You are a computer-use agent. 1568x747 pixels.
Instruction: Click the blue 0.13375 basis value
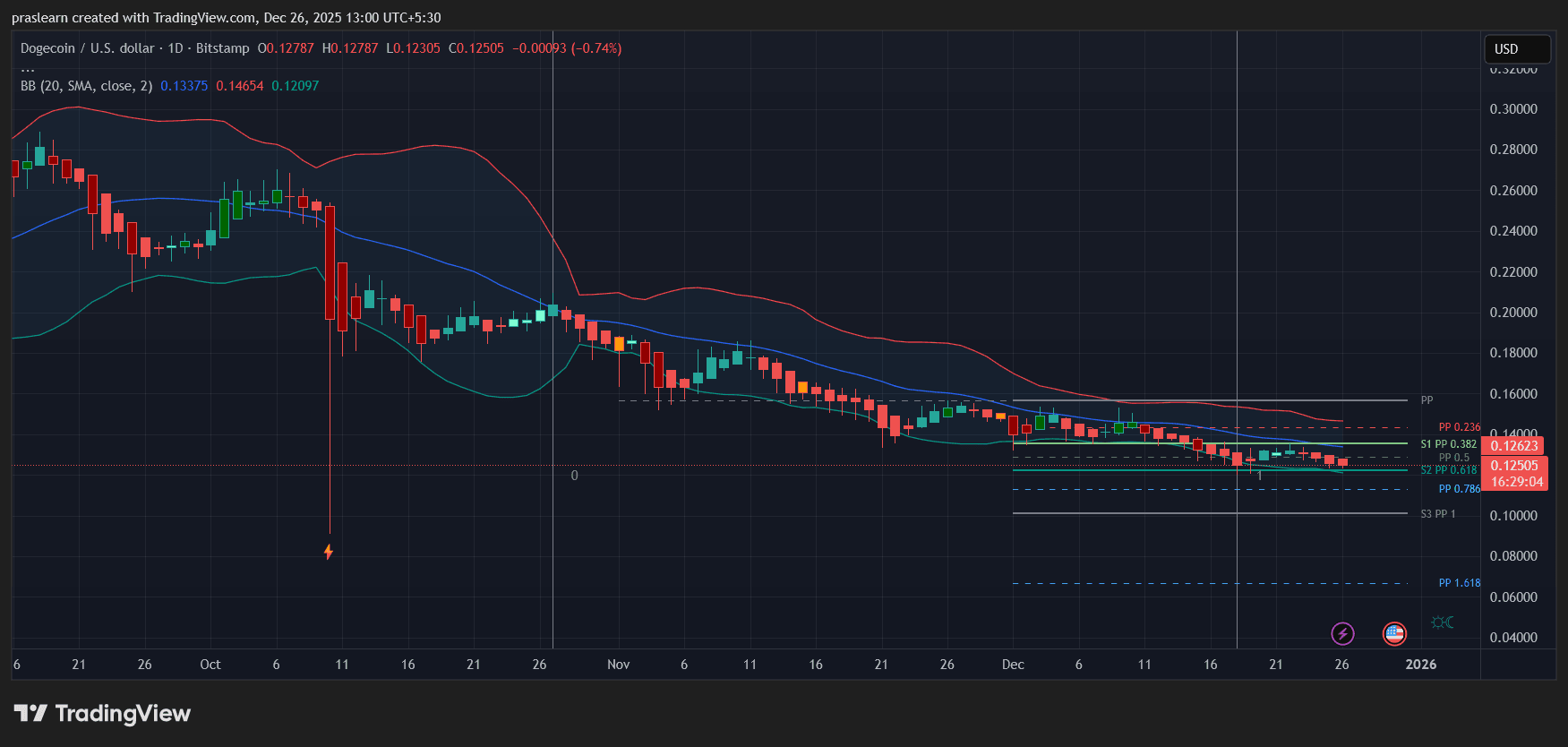[x=184, y=86]
